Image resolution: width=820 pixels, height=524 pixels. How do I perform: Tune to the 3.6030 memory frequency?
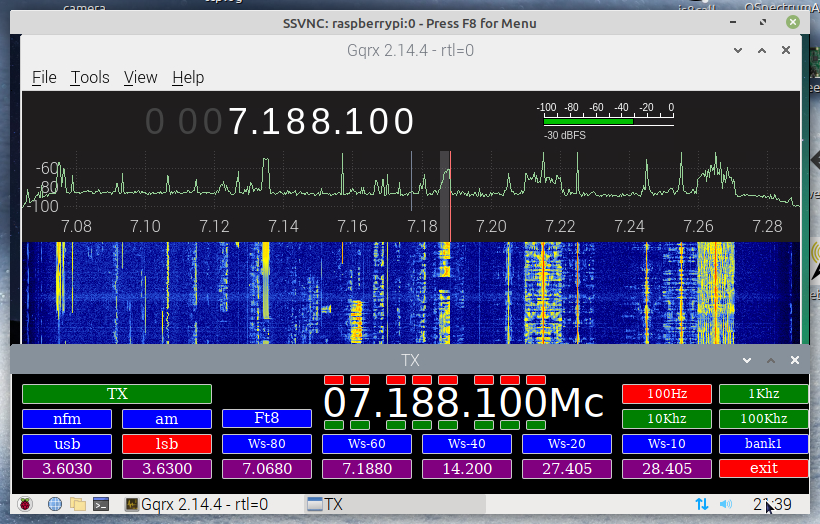(67, 469)
